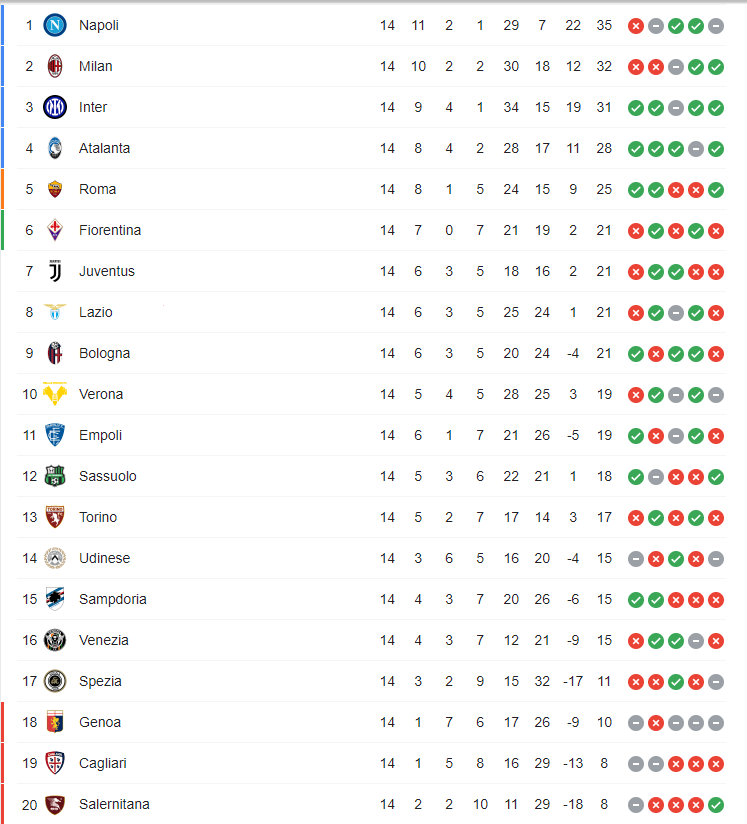The width and height of the screenshot is (747, 824).
Task: Click the Verona club badge
Action: pyautogui.click(x=55, y=394)
